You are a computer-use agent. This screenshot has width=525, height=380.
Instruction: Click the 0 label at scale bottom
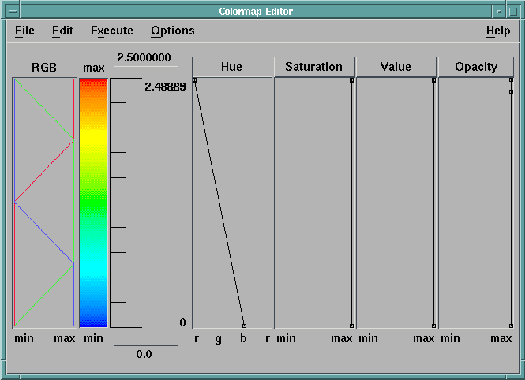tap(183, 322)
